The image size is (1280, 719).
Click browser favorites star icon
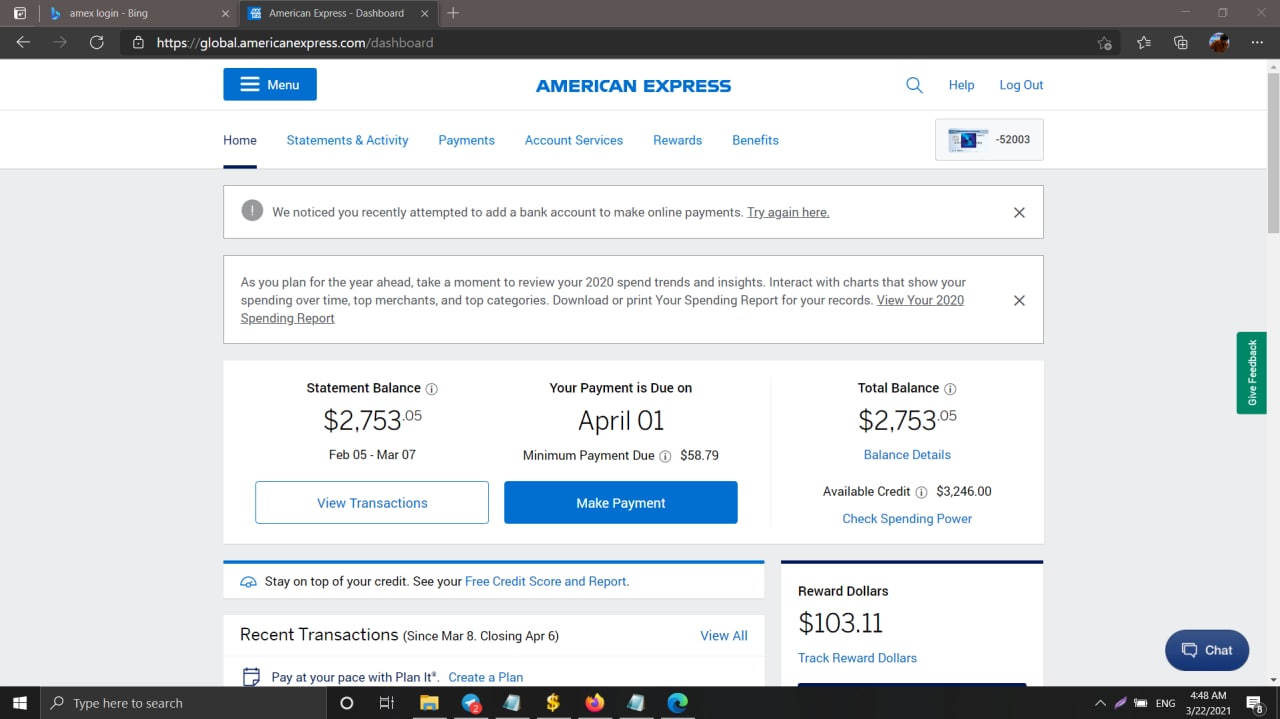pyautogui.click(x=1143, y=43)
